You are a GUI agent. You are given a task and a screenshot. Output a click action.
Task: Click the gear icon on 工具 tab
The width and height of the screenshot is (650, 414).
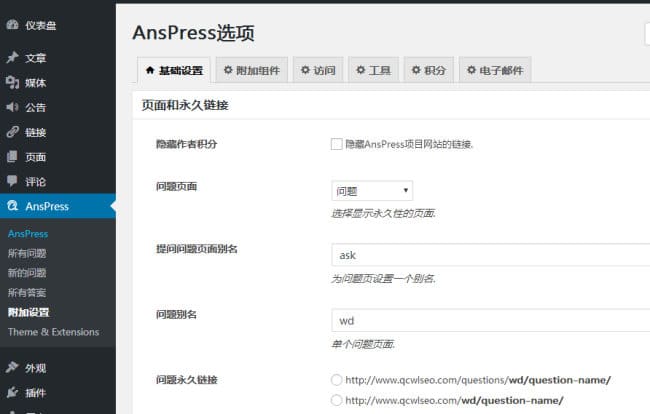tap(361, 70)
